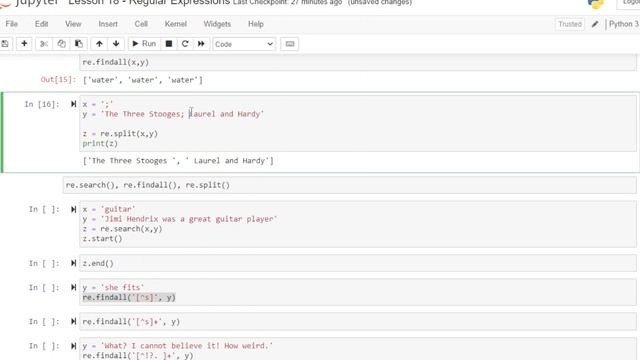Move selected cell up with the arrow

point(99,44)
